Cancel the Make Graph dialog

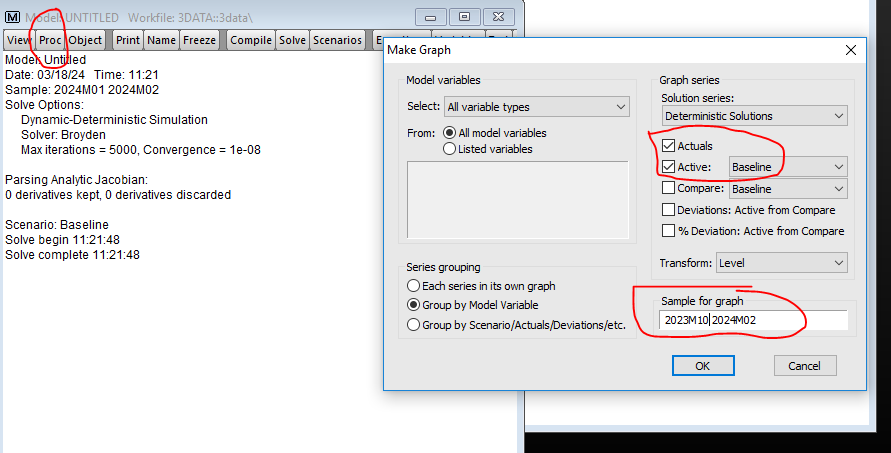pos(804,366)
